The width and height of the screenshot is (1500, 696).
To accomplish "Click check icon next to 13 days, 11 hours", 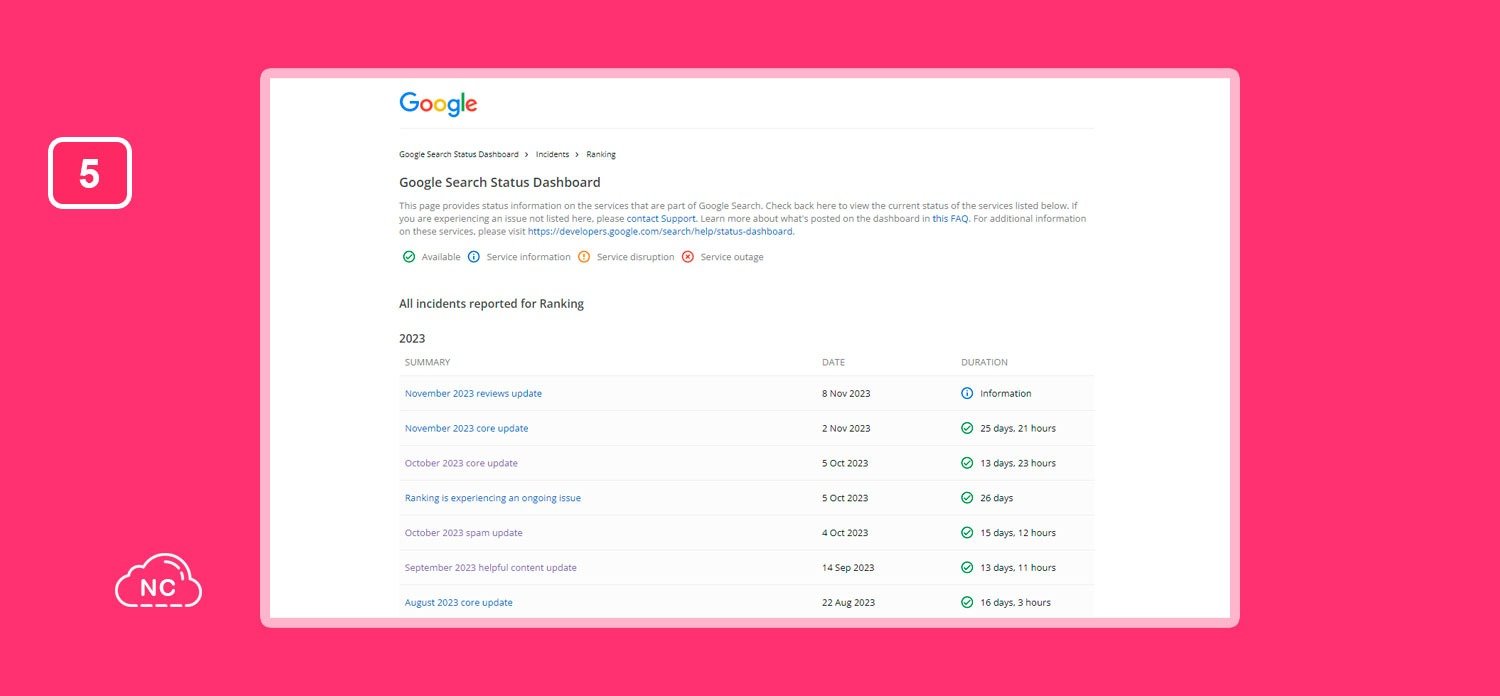I will pos(967,568).
